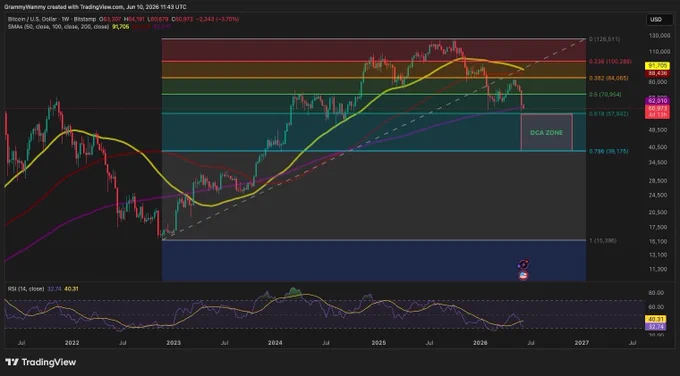Click the 13,100 price axis label
680x376 pixels.
[659, 255]
